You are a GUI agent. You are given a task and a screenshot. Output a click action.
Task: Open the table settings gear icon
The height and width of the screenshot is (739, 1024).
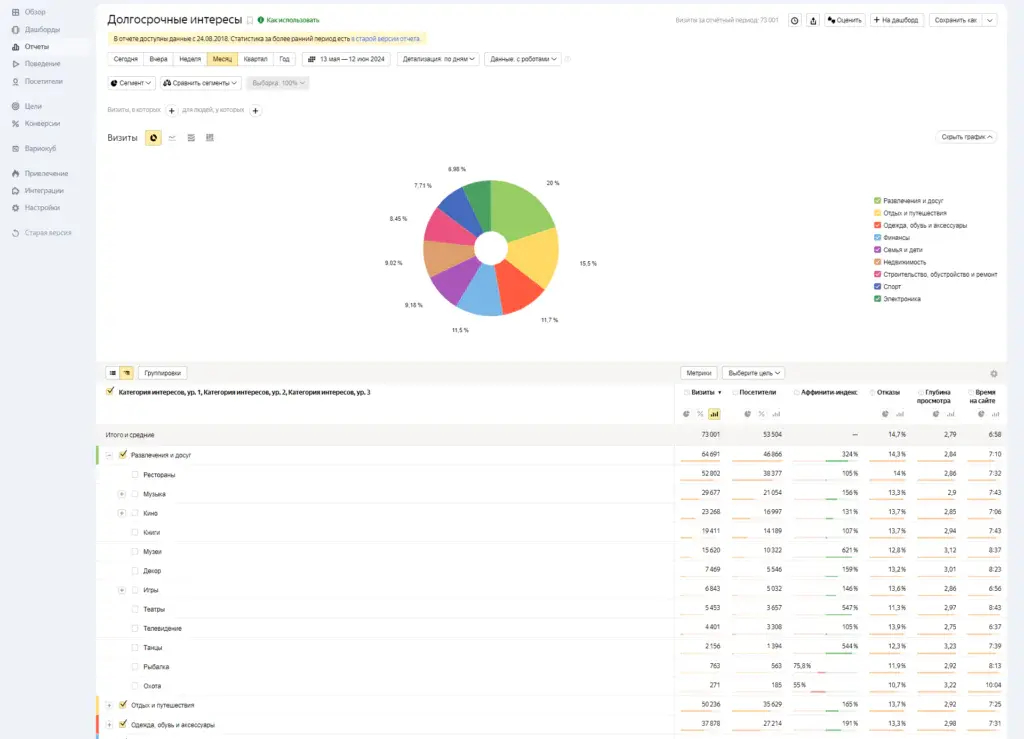pyautogui.click(x=993, y=373)
